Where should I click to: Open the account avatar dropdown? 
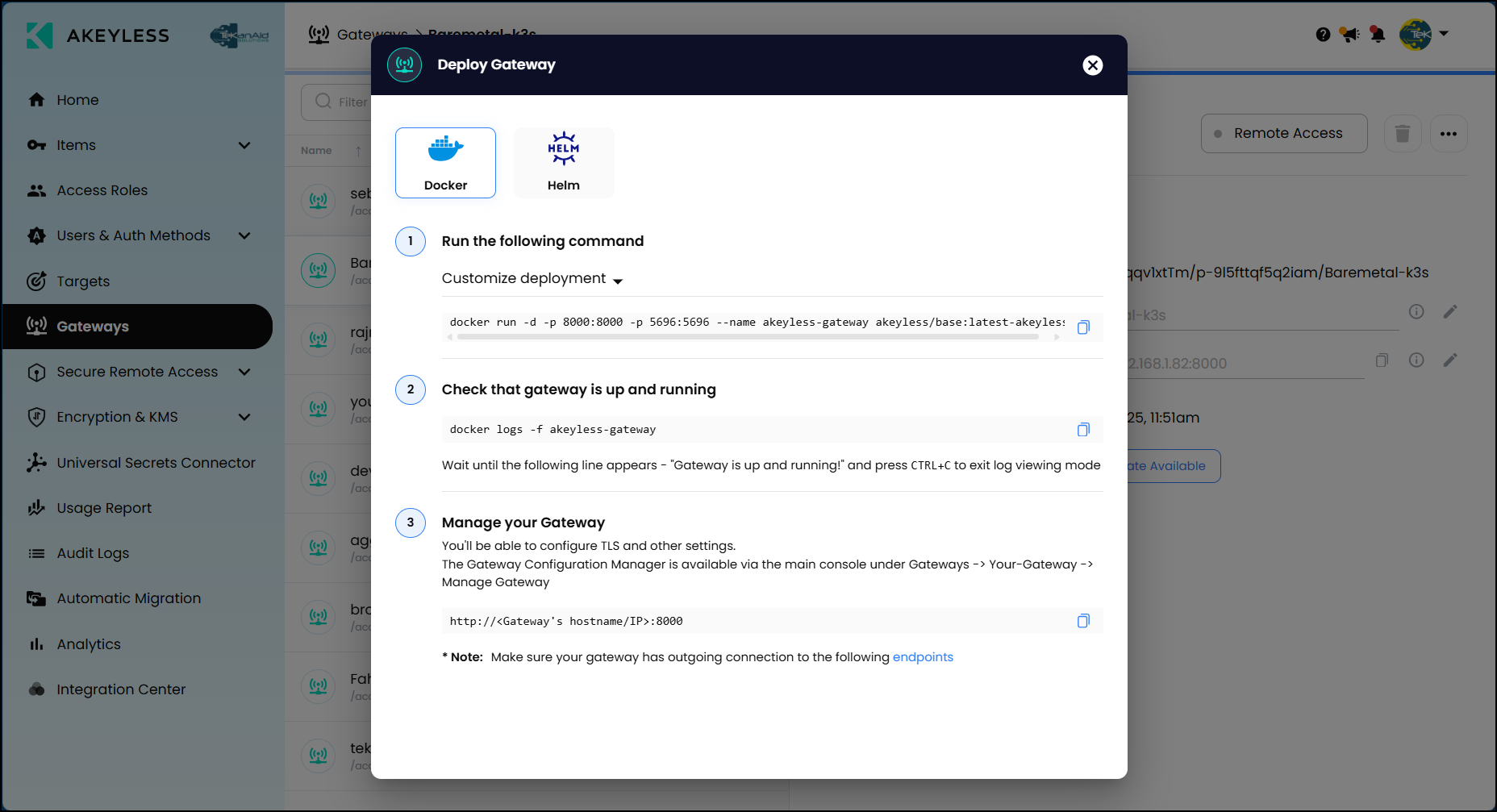tap(1424, 34)
